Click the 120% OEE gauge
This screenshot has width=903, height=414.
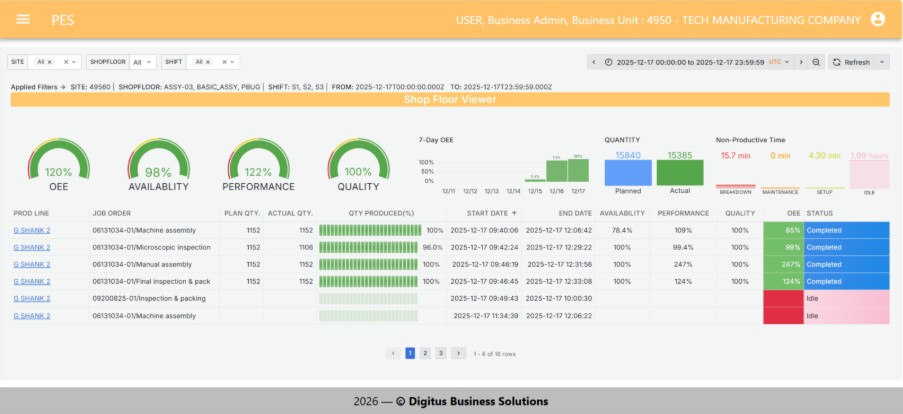coord(59,158)
